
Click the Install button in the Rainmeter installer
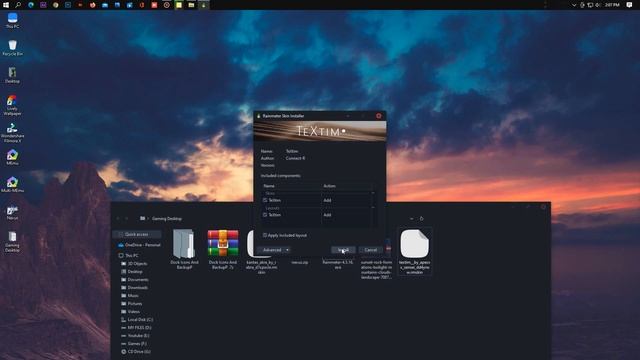[x=343, y=250]
